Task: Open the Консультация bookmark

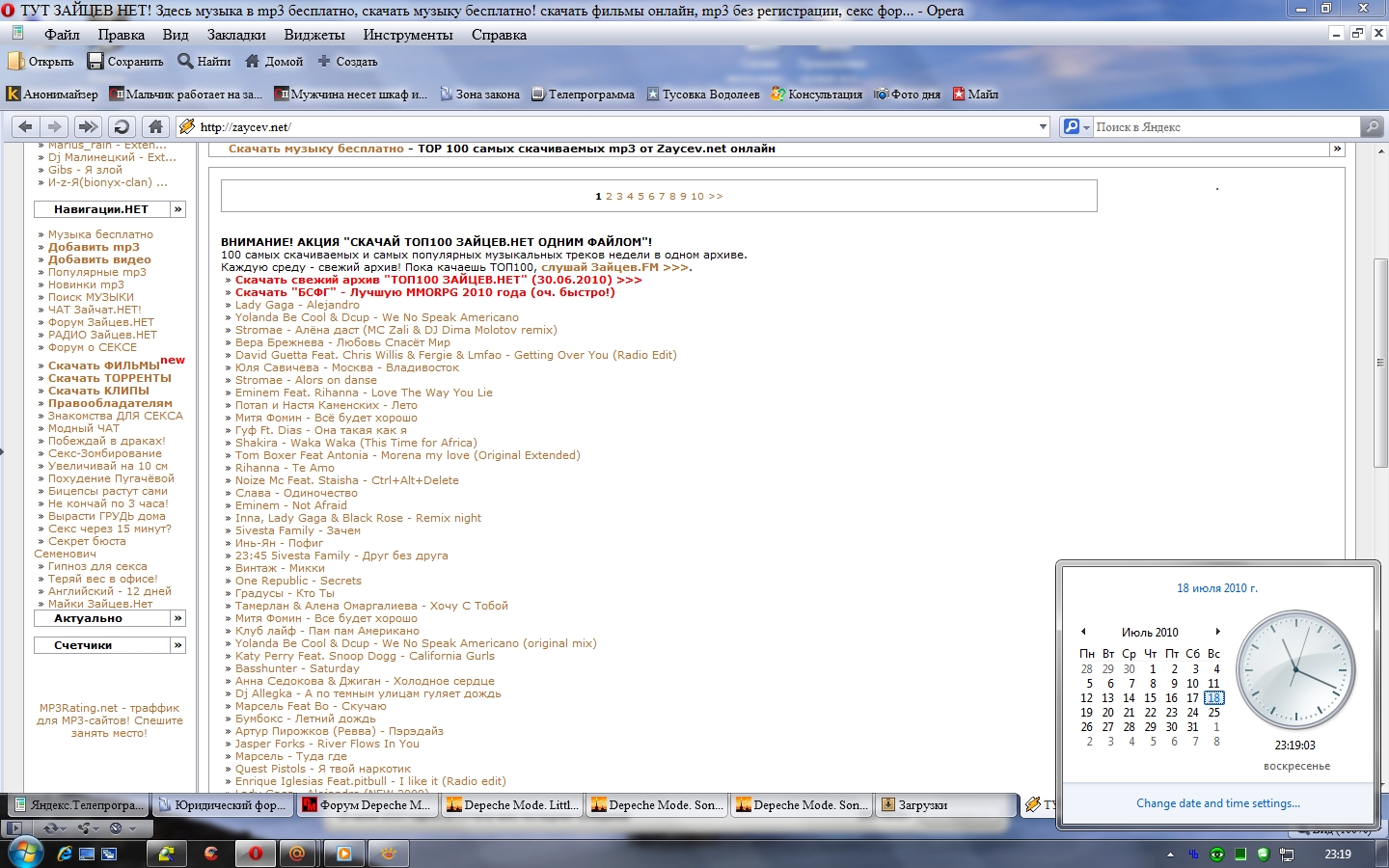Action: tap(816, 94)
